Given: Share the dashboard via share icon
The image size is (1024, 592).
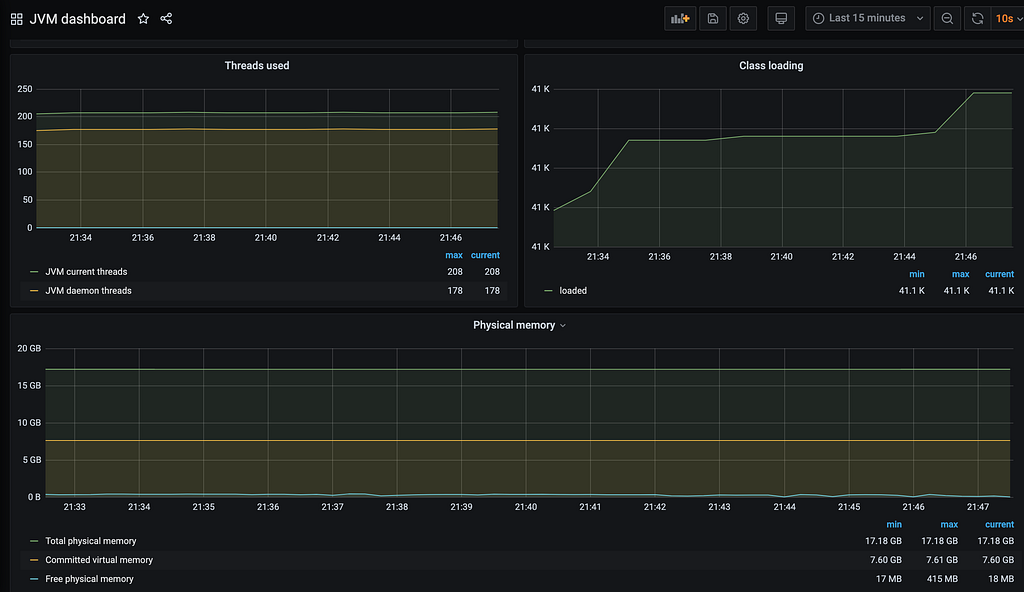Looking at the screenshot, I should click(167, 19).
